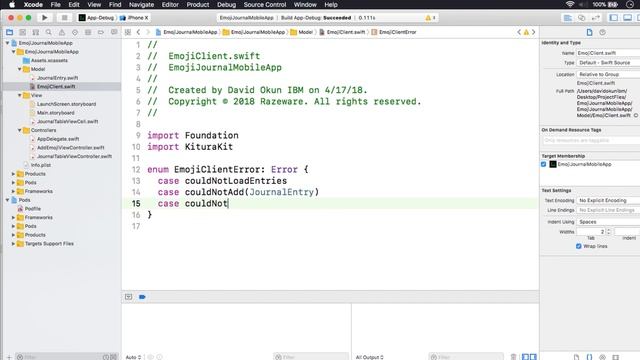
Task: Open the Product menu
Action: point(198,4)
